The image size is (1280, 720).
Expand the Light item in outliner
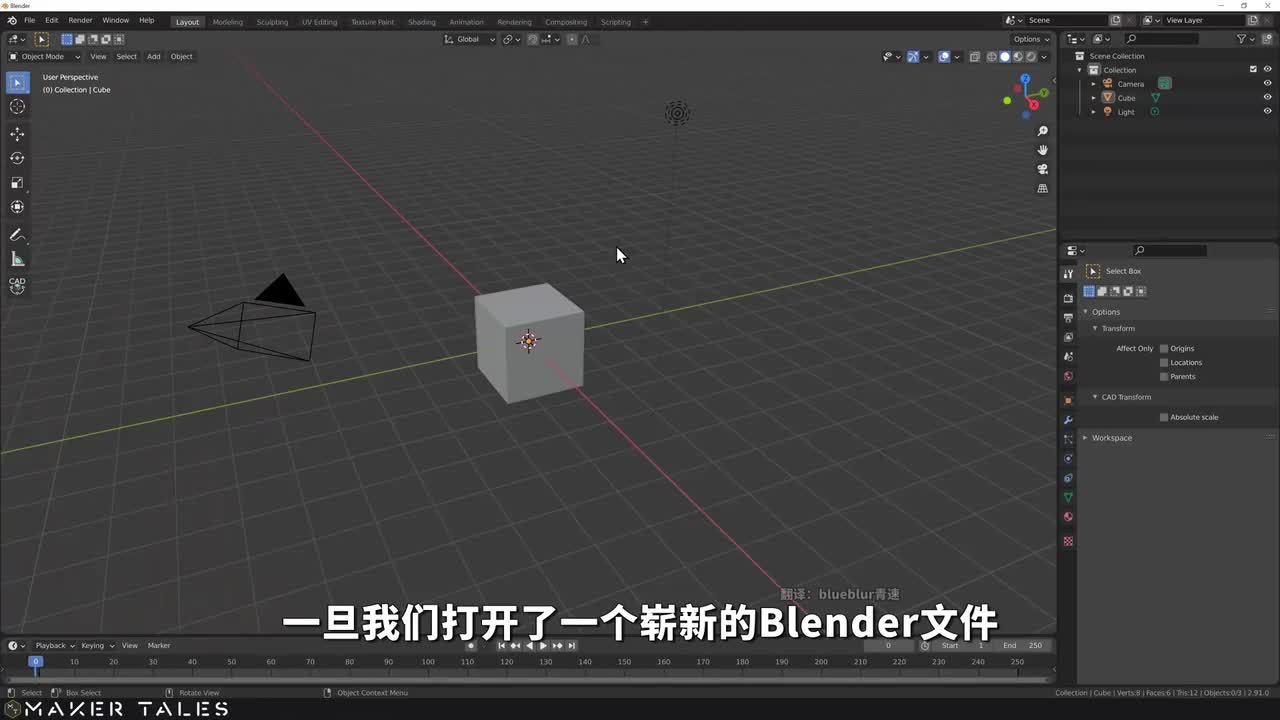click(1094, 112)
